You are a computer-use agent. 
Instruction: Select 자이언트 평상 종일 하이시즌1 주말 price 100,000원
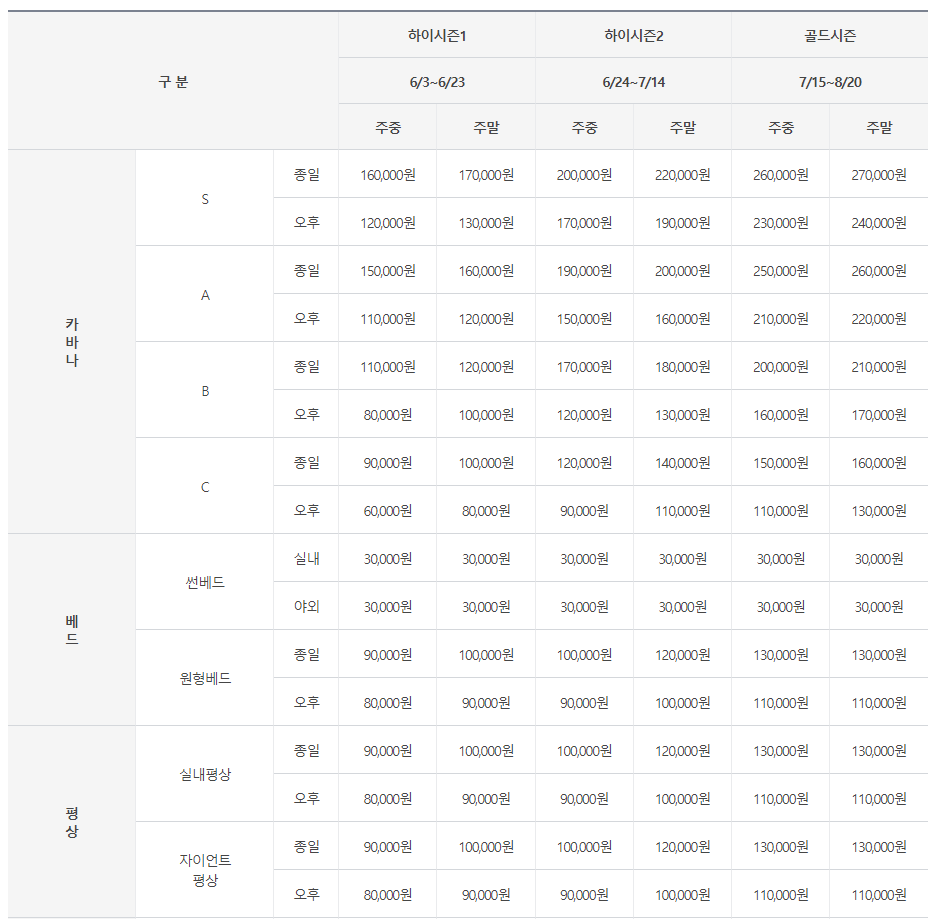click(486, 847)
